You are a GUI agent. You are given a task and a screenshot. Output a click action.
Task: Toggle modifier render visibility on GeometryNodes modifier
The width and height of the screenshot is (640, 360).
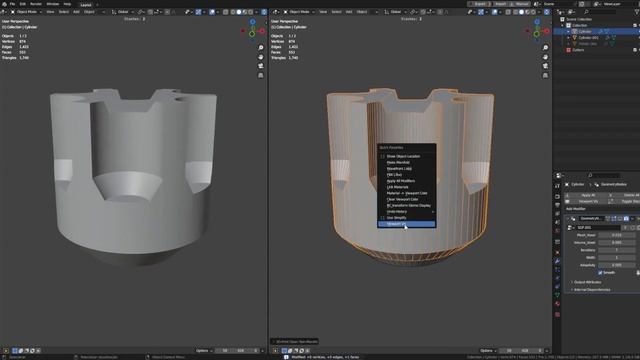[626, 219]
